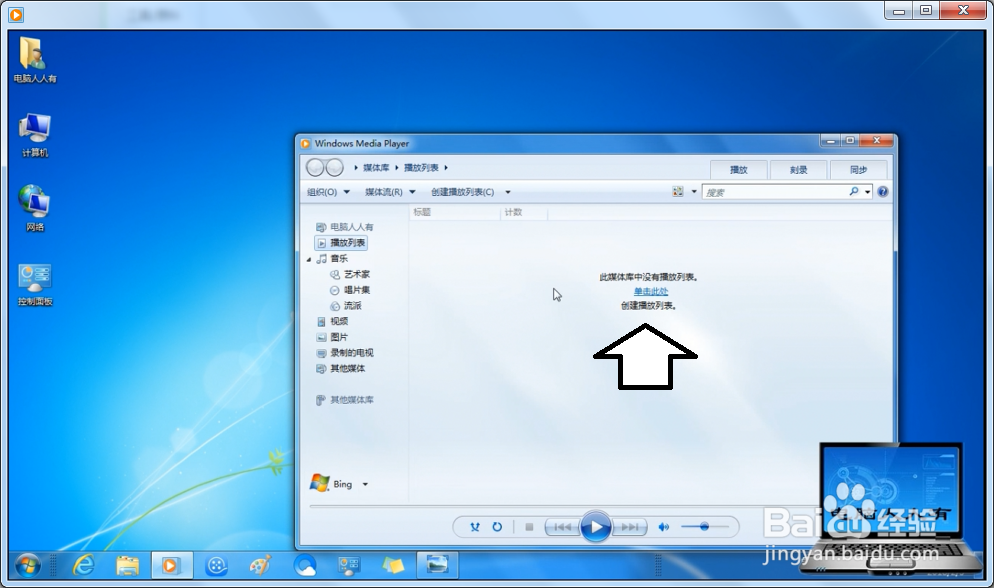Click the view options icon
This screenshot has width=994, height=588.
point(678,191)
